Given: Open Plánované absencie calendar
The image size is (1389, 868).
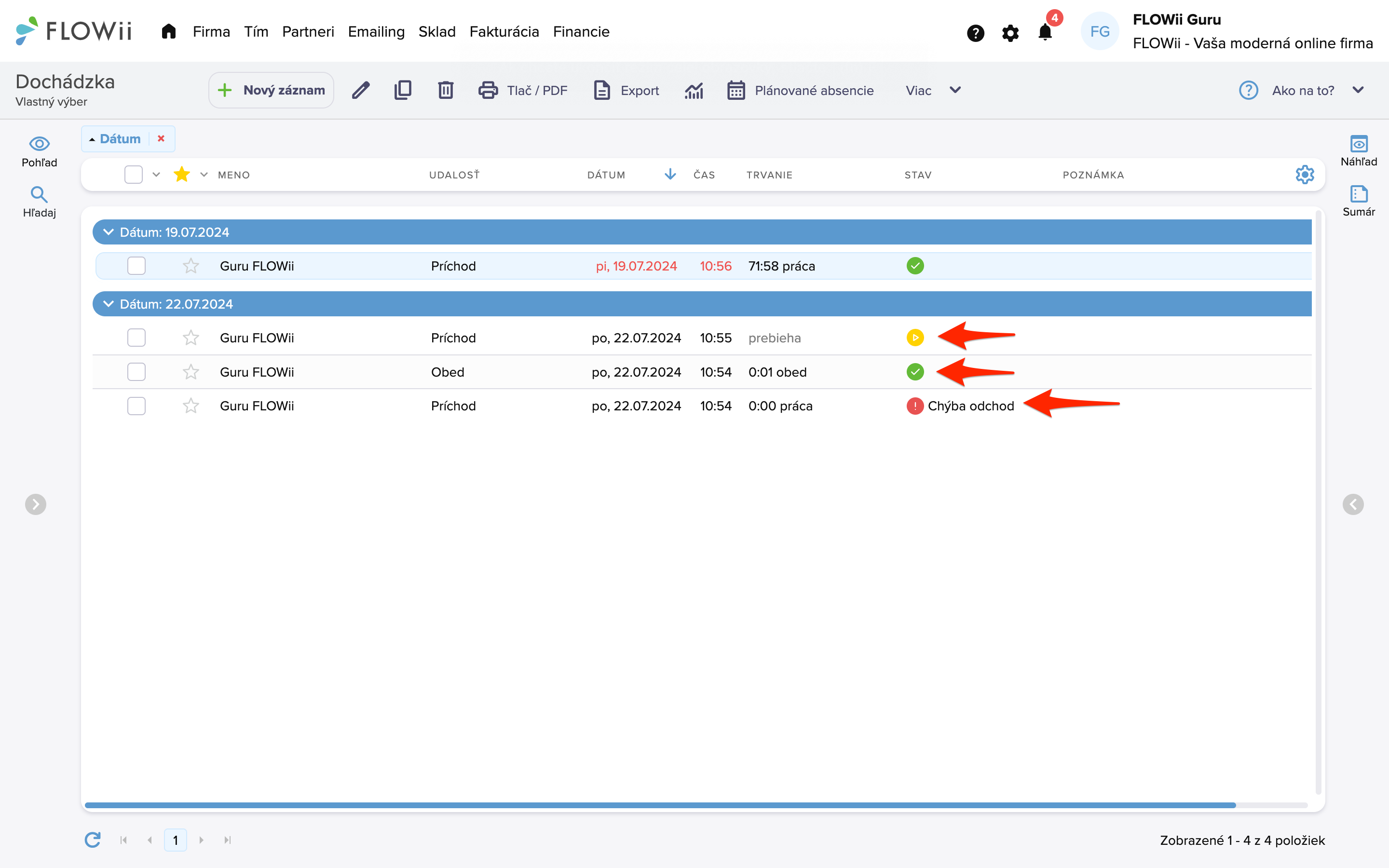Looking at the screenshot, I should point(800,90).
